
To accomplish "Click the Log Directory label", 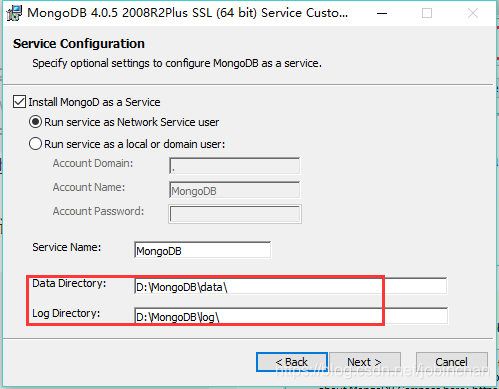I will click(x=66, y=313).
